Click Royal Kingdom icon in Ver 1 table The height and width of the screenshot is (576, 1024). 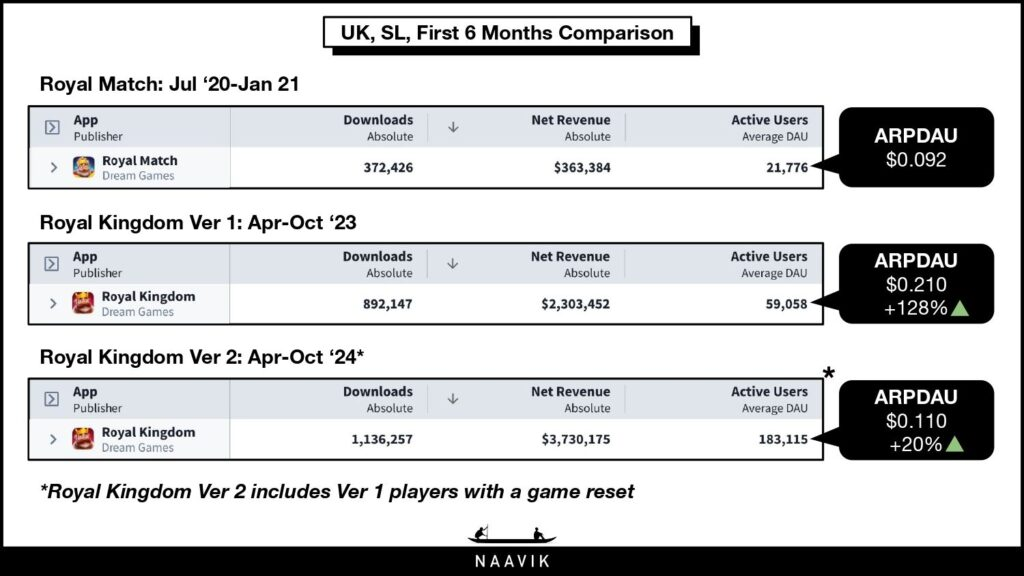(83, 304)
